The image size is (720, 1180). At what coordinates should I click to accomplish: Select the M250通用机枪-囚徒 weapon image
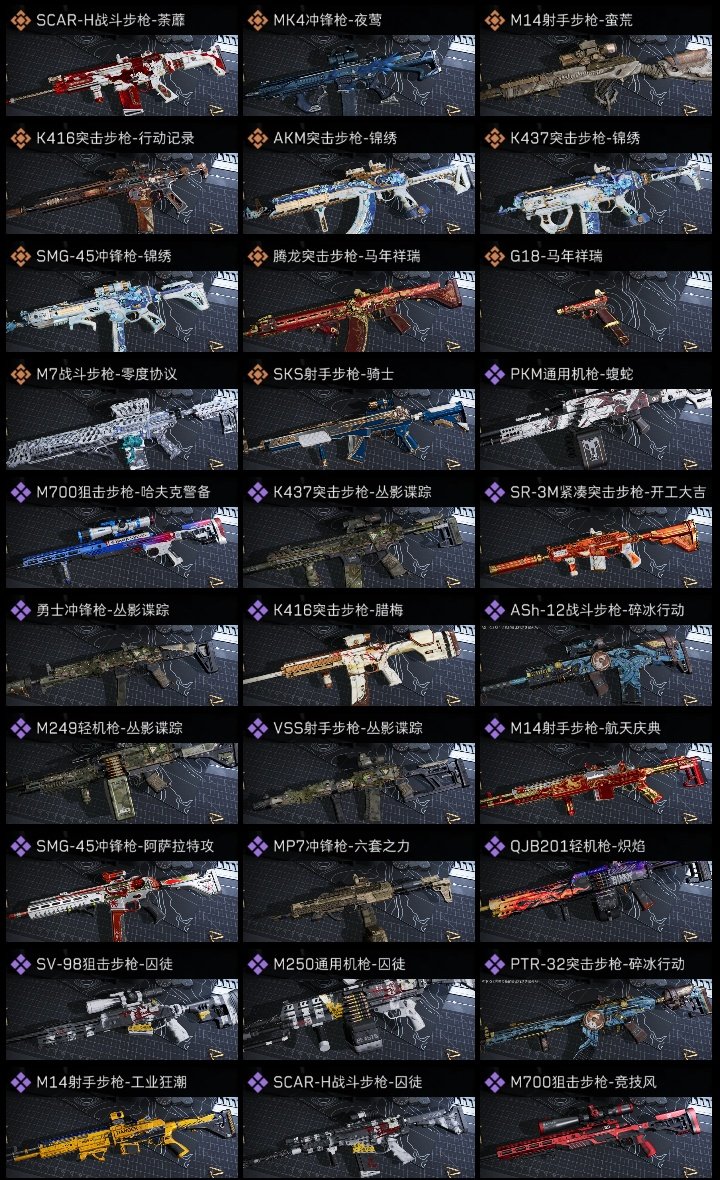point(359,1020)
